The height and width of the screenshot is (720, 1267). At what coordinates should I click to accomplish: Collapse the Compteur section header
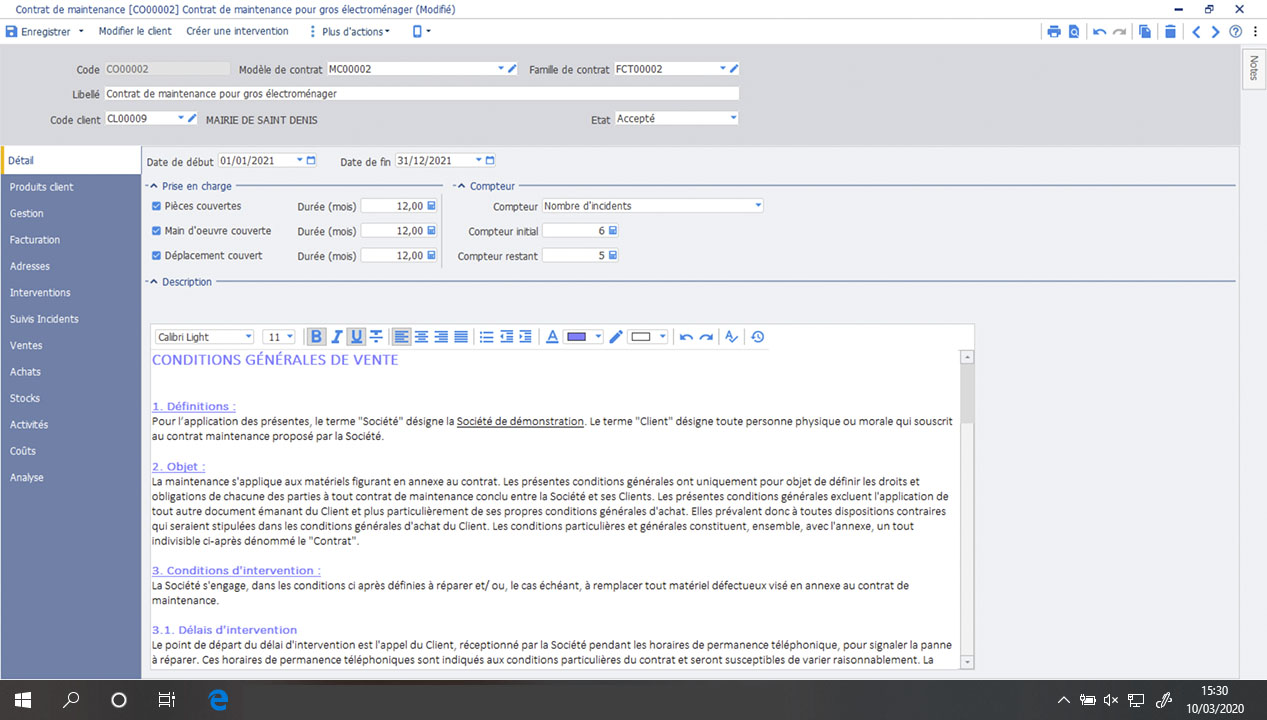pos(461,186)
